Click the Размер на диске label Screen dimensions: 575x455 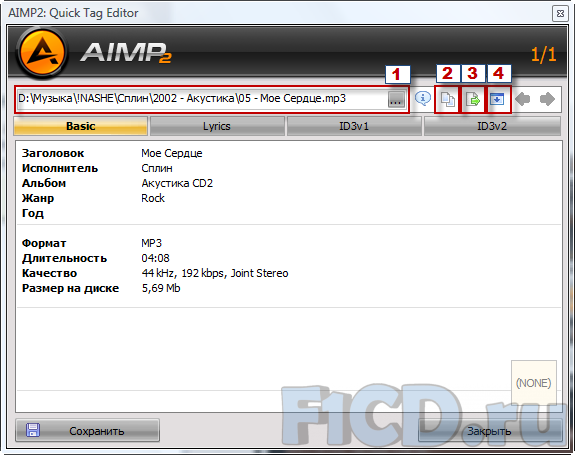point(70,288)
